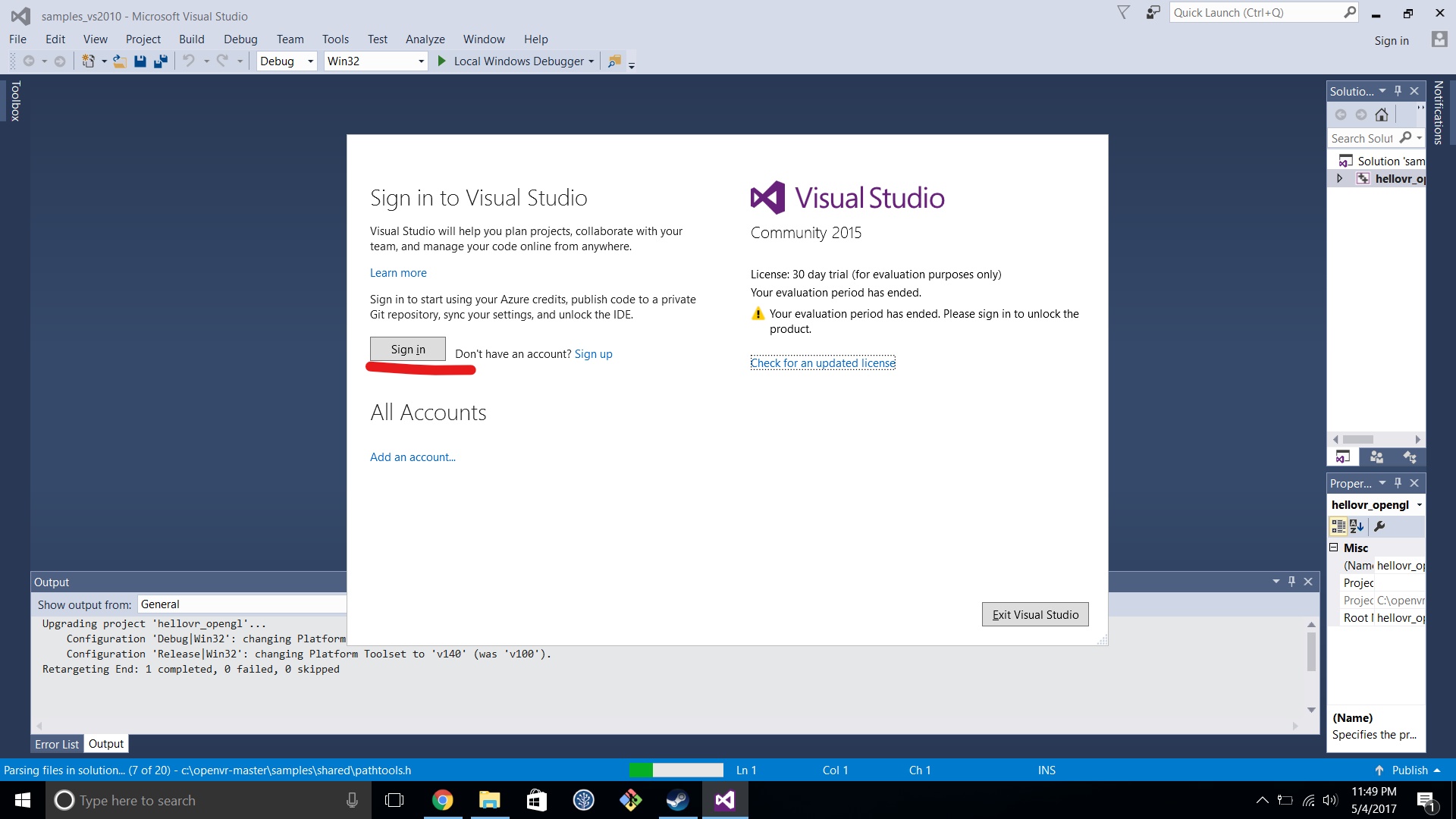The width and height of the screenshot is (1456, 819).
Task: Open the Build menu
Action: click(x=192, y=39)
